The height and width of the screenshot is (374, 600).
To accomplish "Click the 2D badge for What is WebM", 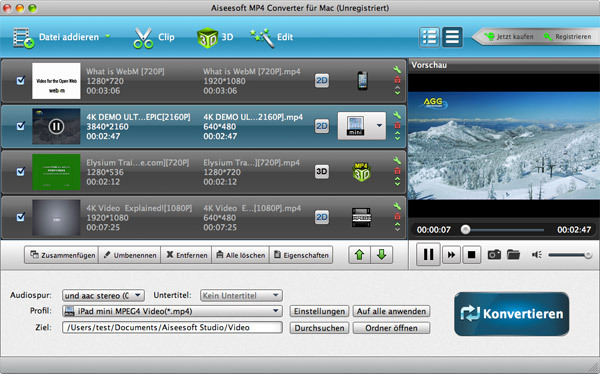I will click(x=322, y=80).
